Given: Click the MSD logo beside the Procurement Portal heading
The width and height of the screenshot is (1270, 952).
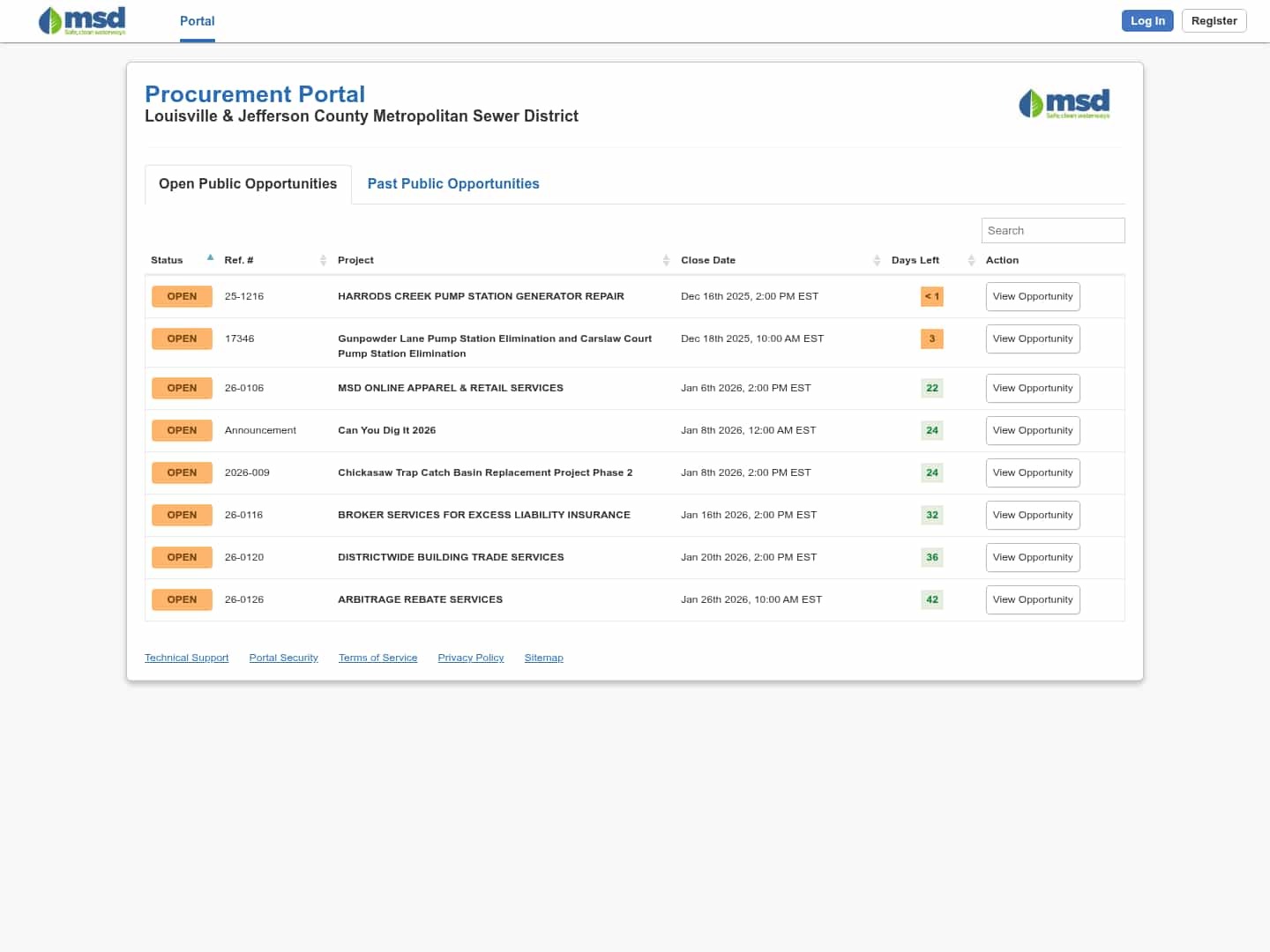Looking at the screenshot, I should click(1064, 104).
